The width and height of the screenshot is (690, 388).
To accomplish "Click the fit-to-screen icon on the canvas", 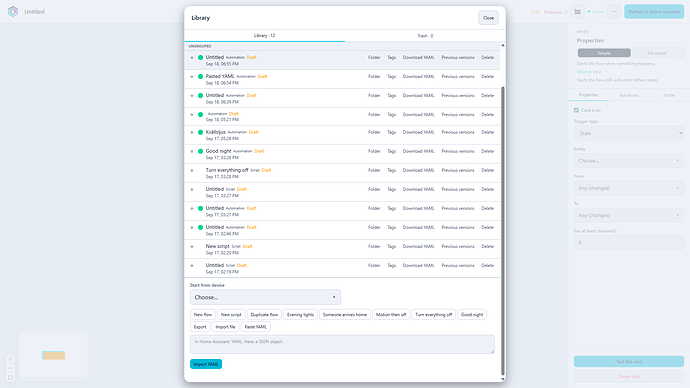I will [11, 377].
